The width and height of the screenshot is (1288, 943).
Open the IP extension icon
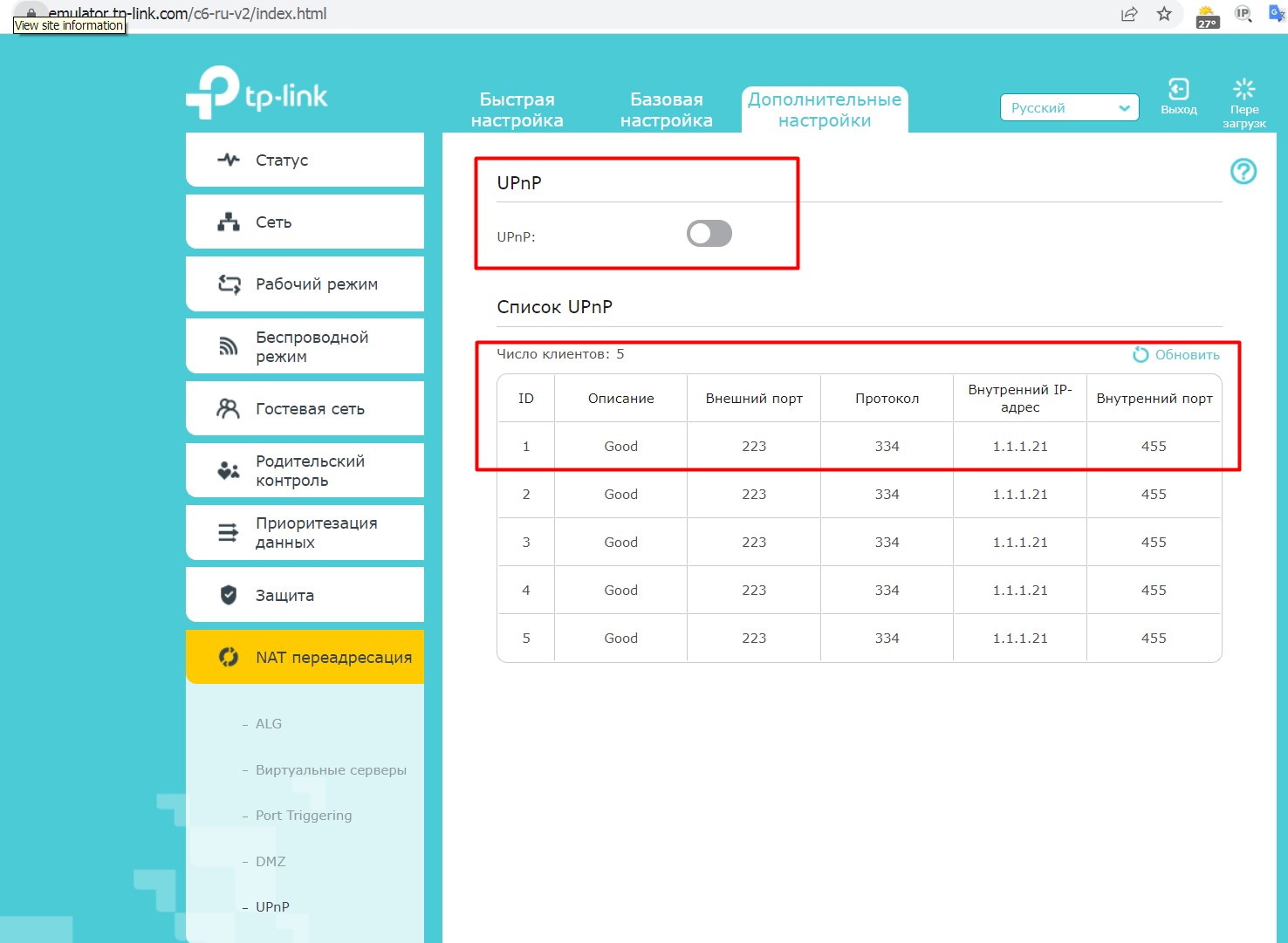(1243, 14)
